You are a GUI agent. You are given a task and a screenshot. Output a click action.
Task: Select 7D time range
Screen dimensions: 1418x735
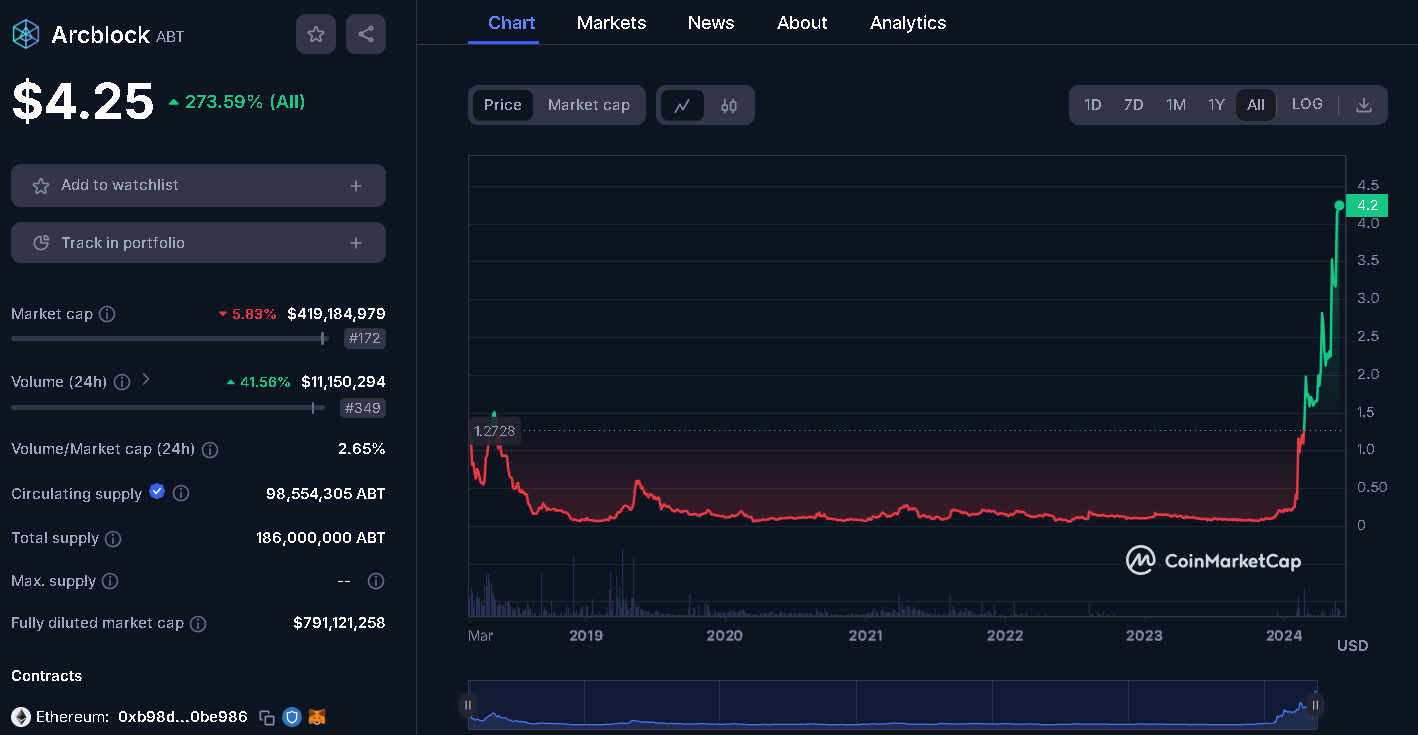coord(1133,105)
